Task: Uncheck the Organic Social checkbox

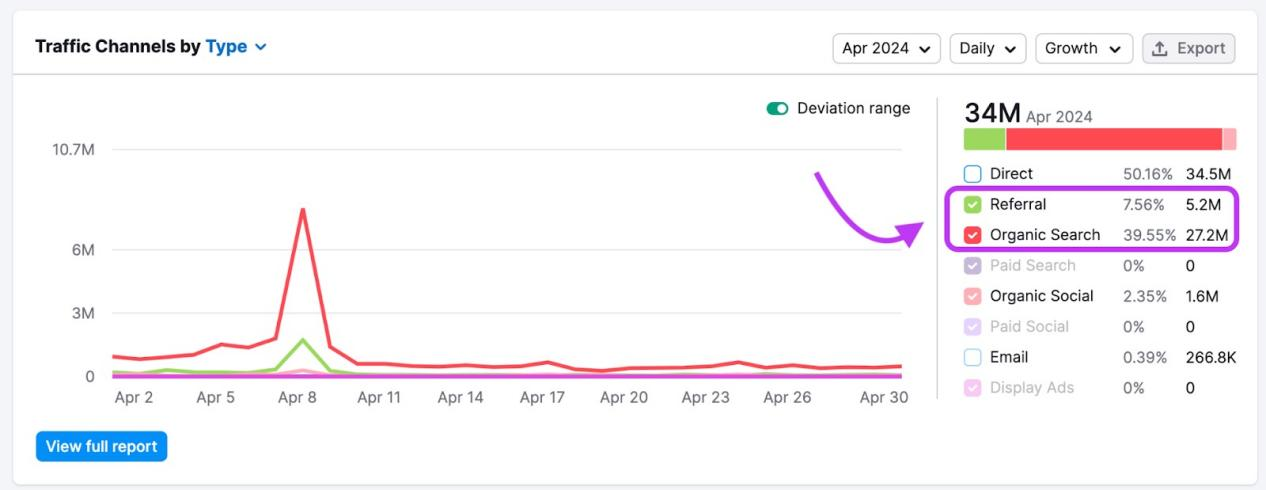Action: 973,296
